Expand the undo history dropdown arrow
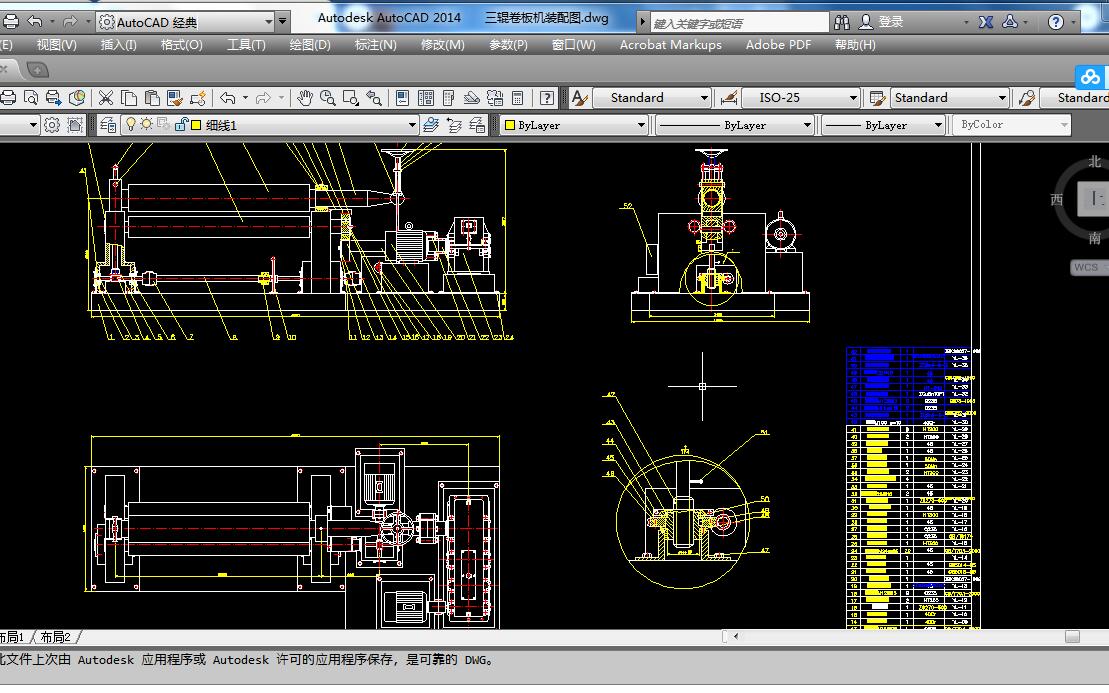This screenshot has width=1109, height=693. pyautogui.click(x=245, y=98)
